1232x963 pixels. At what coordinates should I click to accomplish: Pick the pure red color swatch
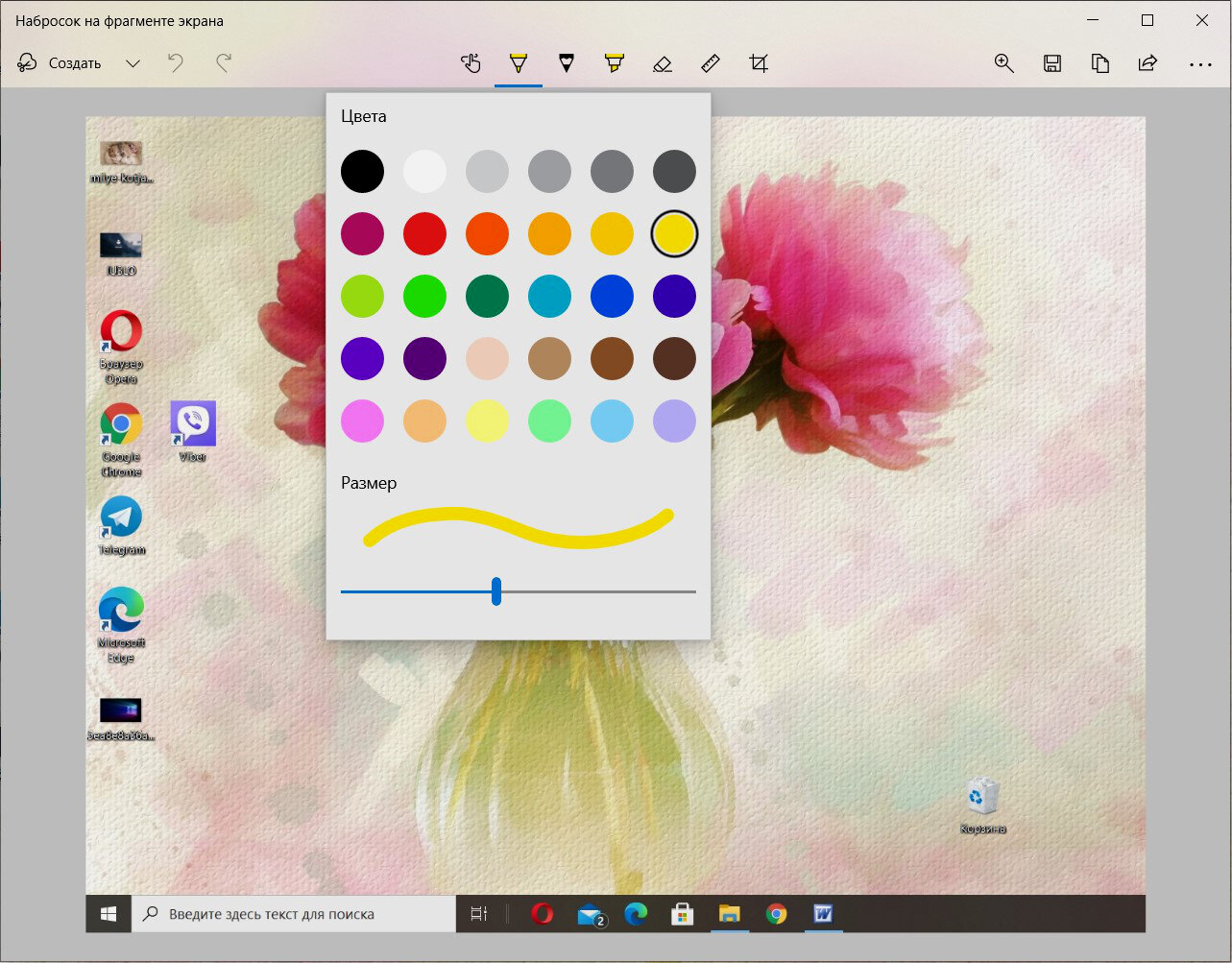click(x=424, y=233)
